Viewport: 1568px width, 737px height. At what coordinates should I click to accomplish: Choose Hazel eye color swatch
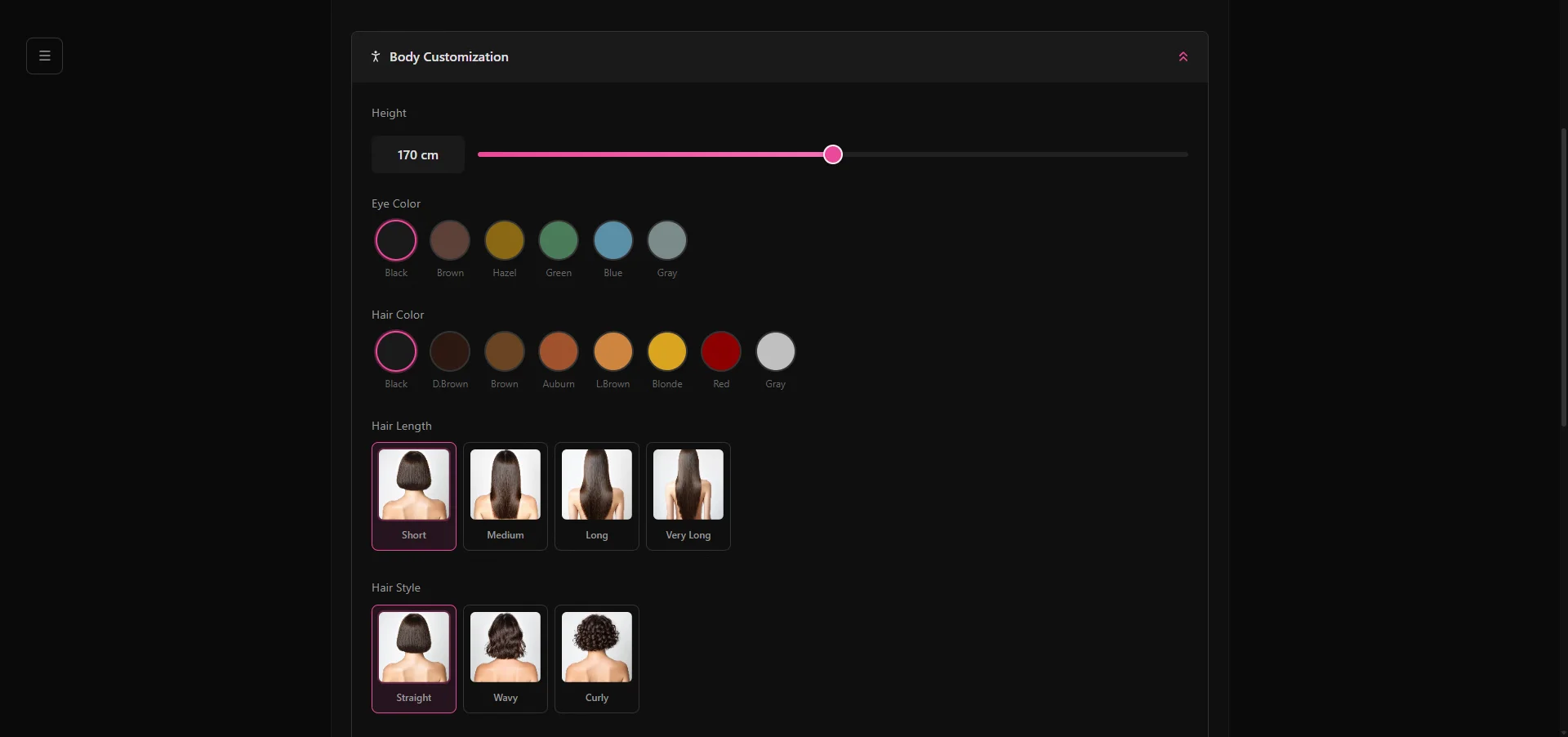pos(504,240)
